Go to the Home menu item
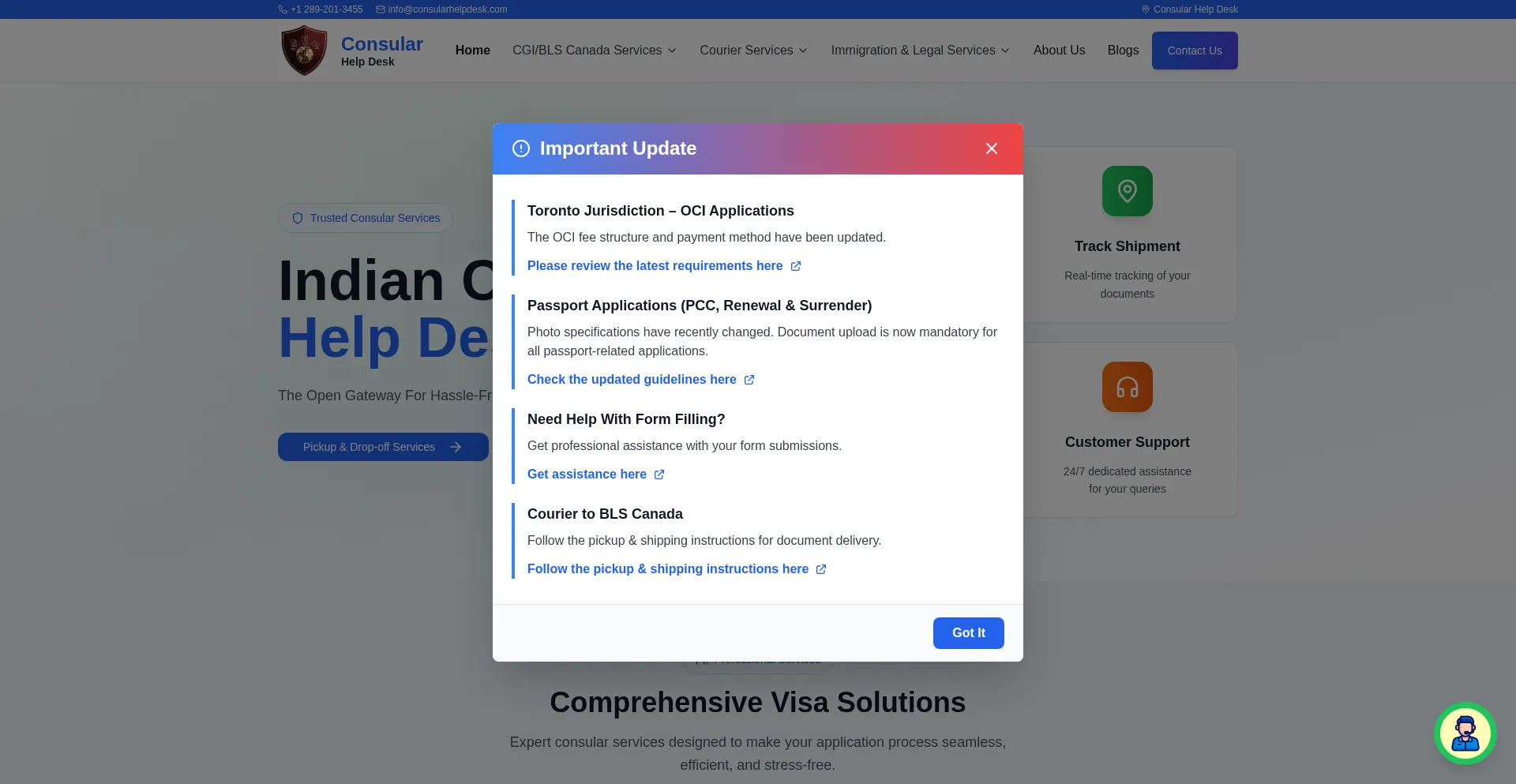This screenshot has width=1516, height=784. 473,51
